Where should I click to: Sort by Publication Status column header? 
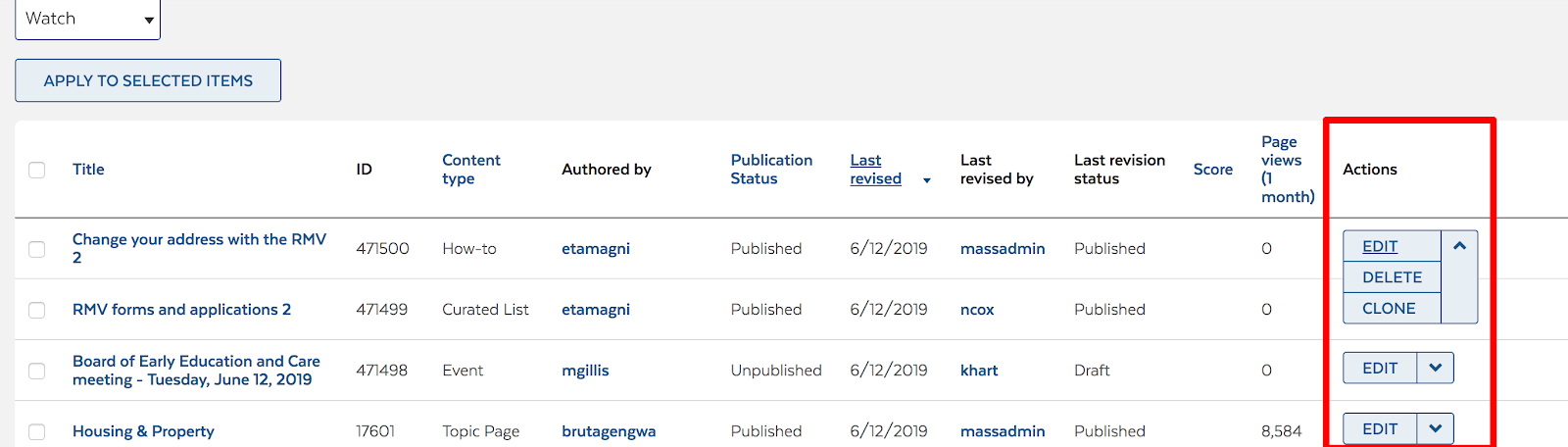(771, 170)
